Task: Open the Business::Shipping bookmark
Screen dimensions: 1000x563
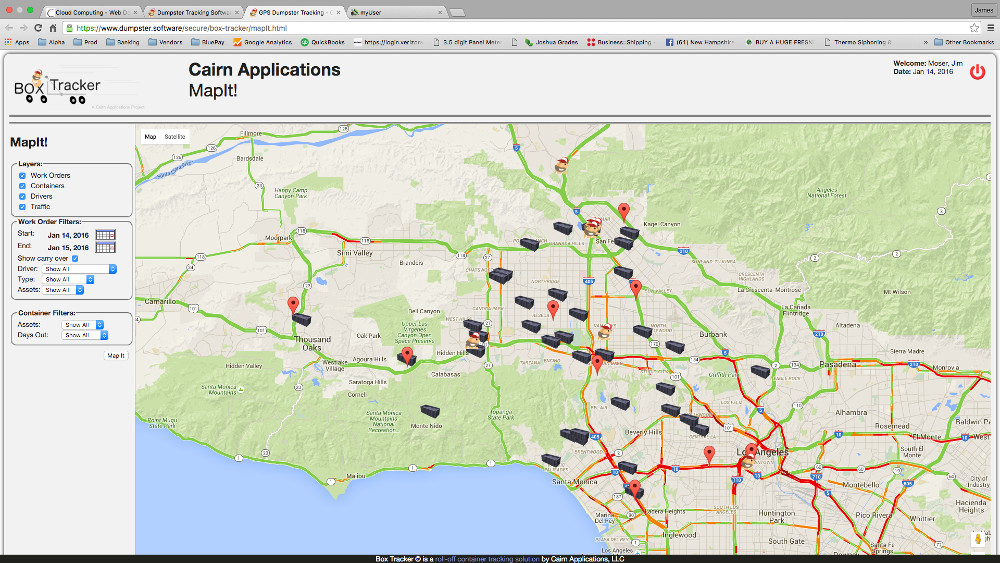Action: [620, 42]
